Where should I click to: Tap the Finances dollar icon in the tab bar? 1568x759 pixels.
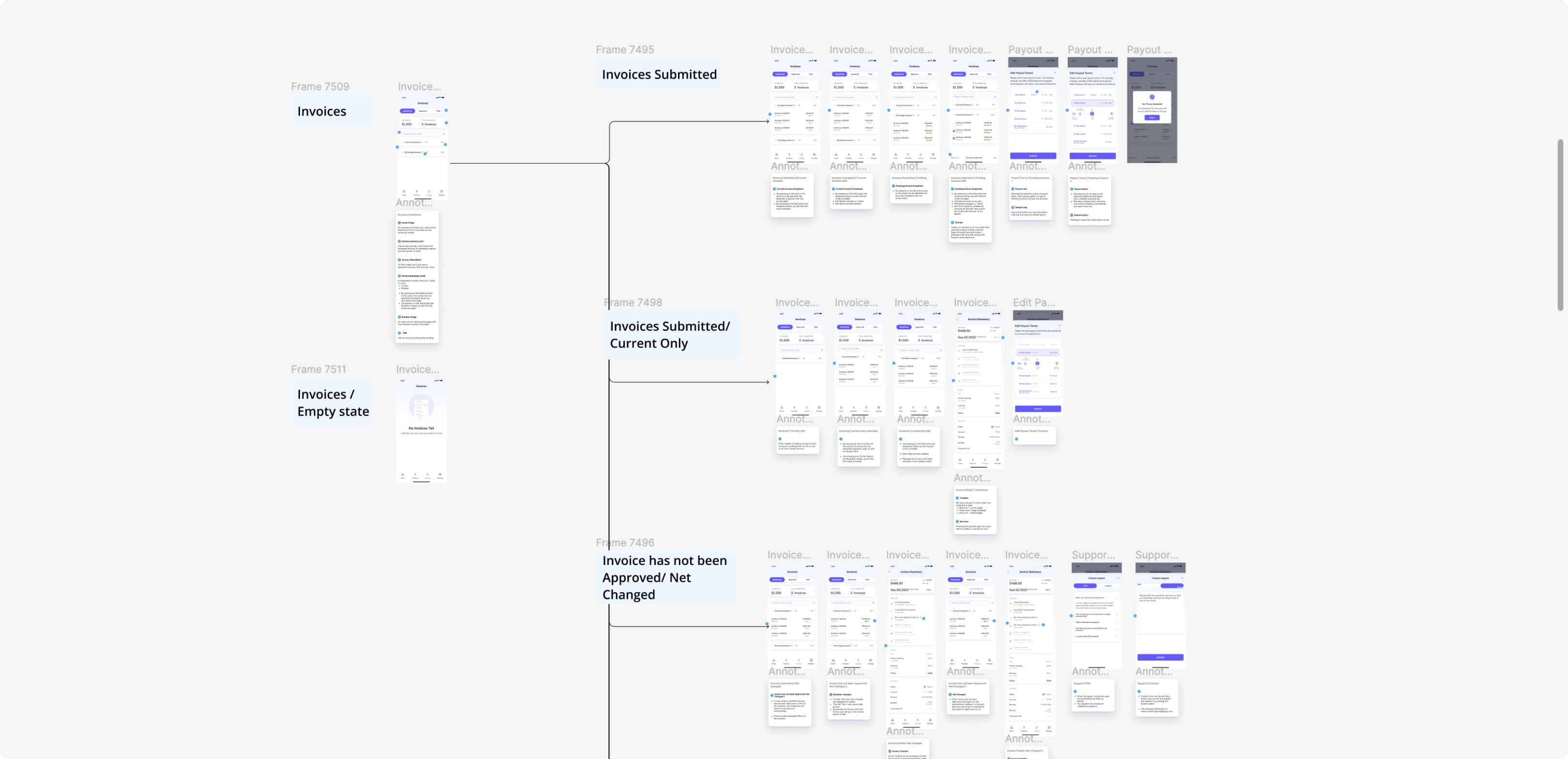[x=416, y=192]
